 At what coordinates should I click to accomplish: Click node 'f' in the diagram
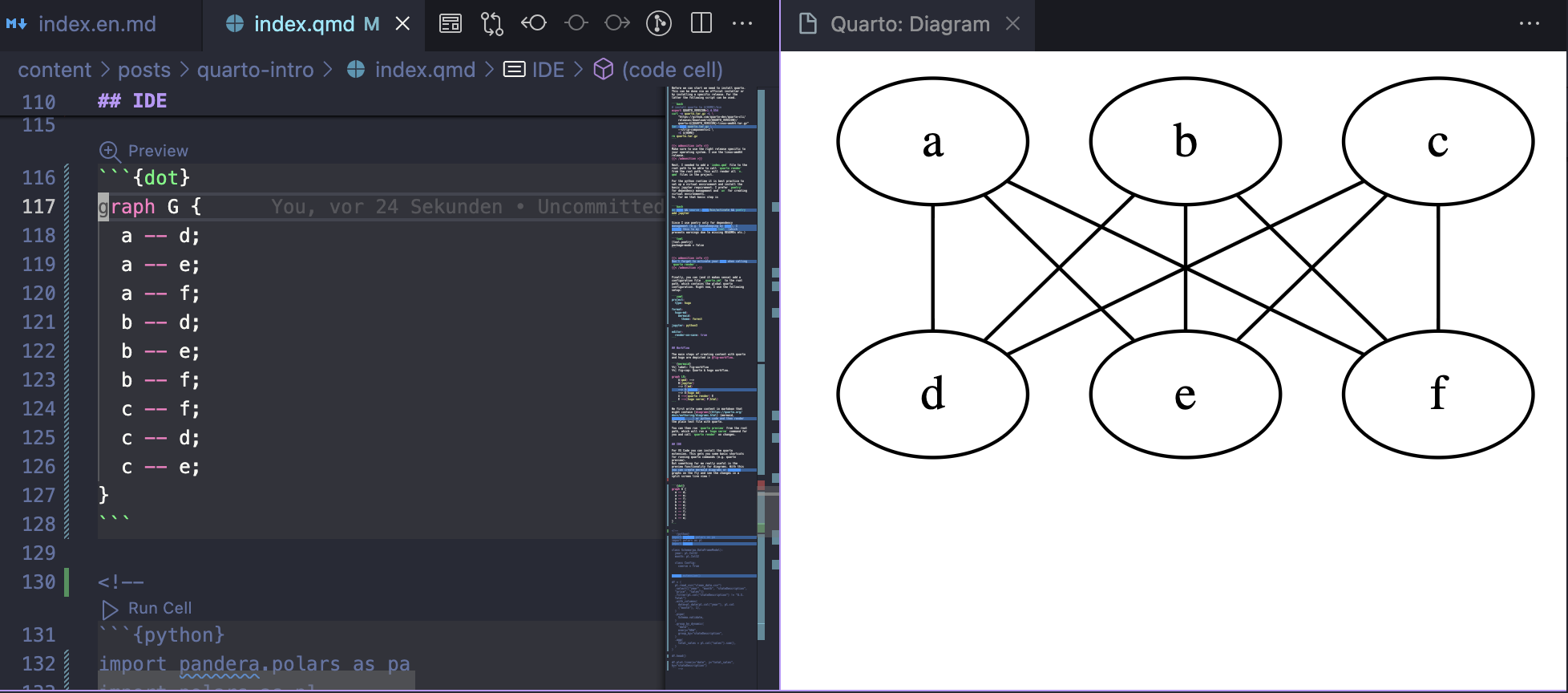[x=1438, y=394]
